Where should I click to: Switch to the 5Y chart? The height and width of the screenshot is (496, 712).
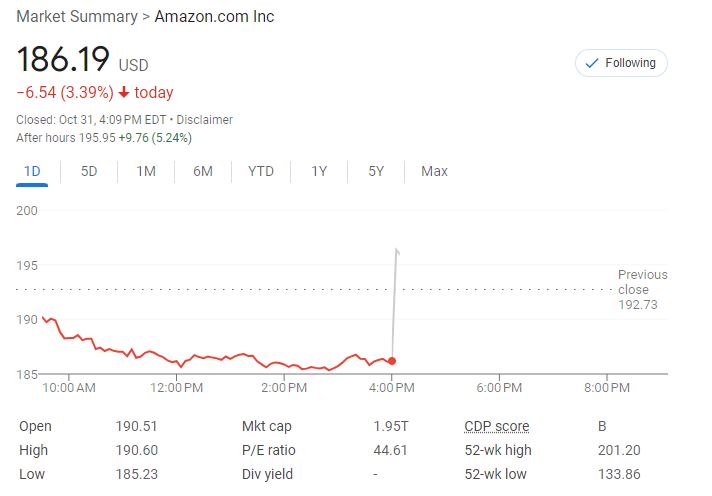[376, 171]
